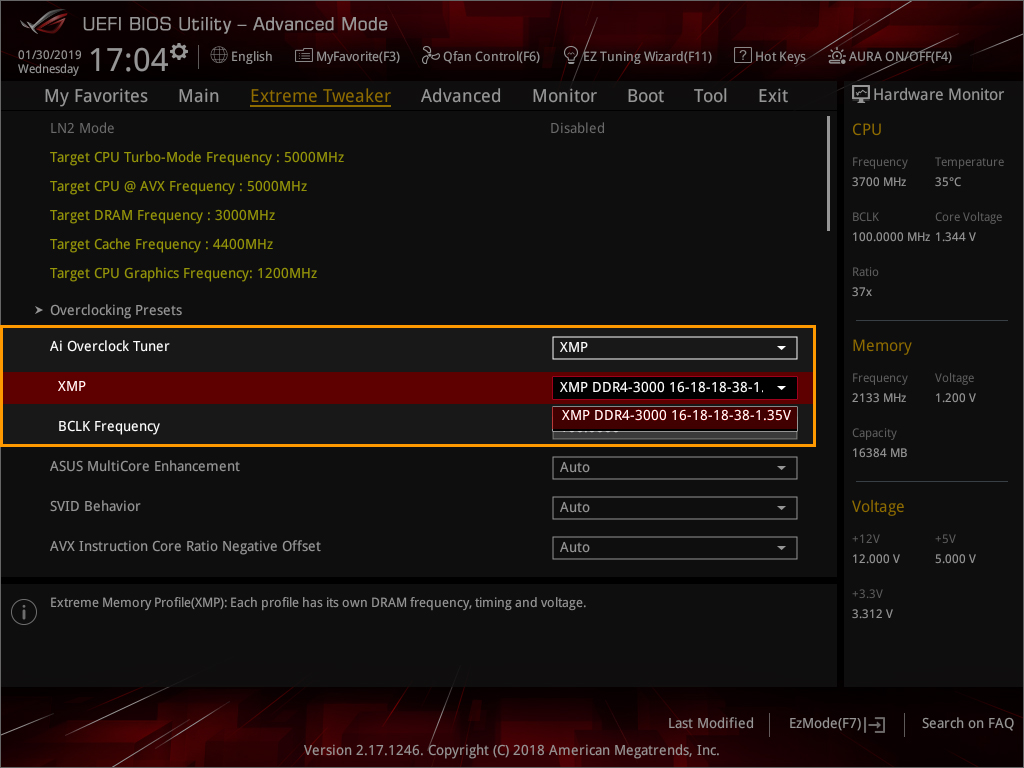The width and height of the screenshot is (1024, 768).
Task: Click the Hot Keys label
Action: click(780, 57)
